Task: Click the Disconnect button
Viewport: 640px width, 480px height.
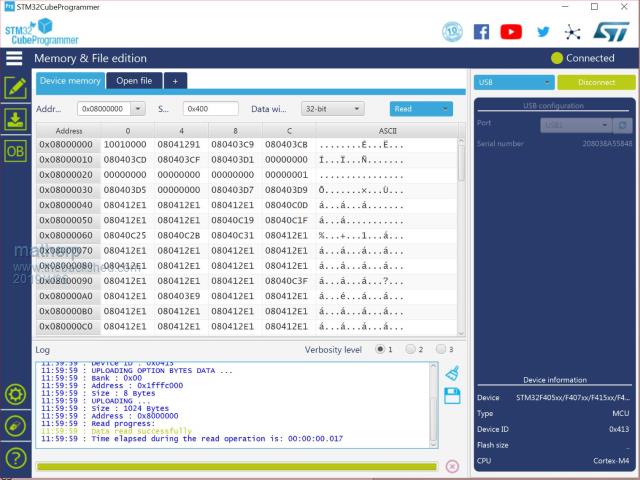Action: point(596,82)
